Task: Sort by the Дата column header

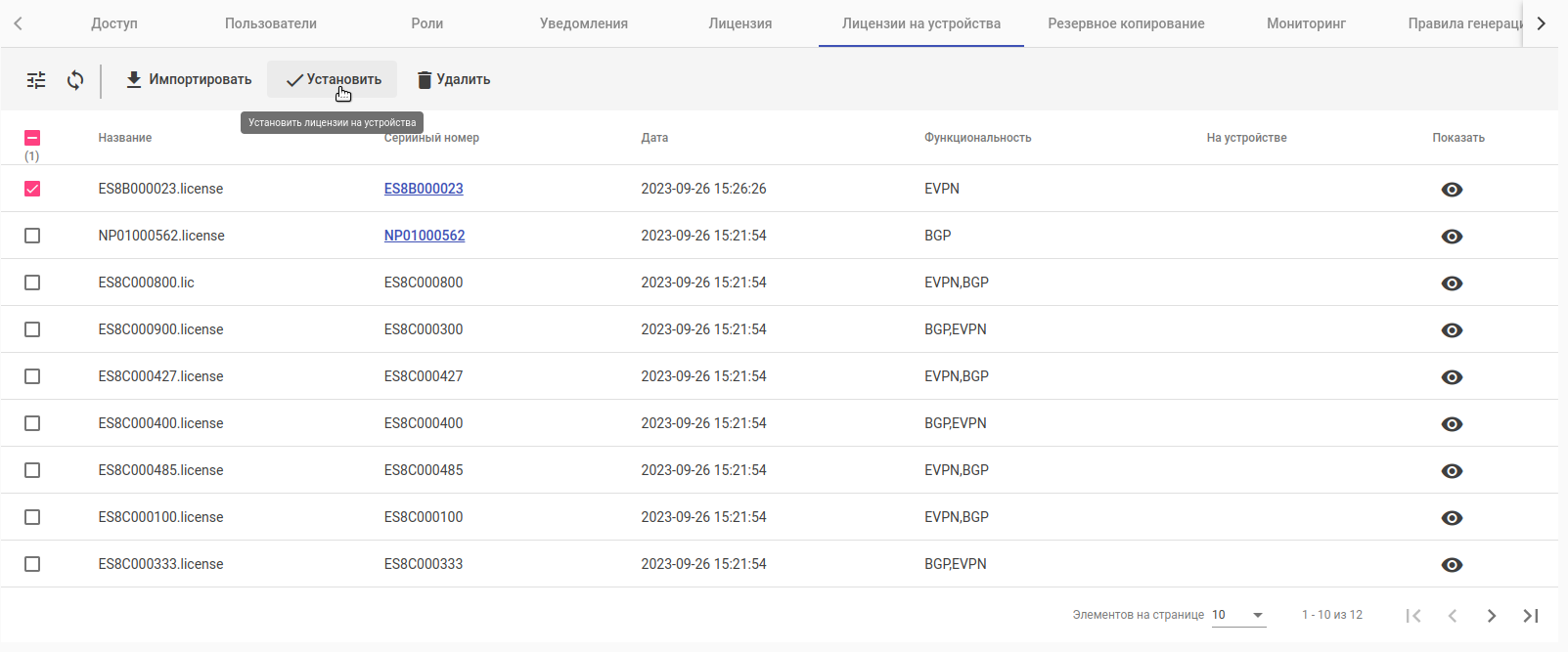Action: (x=654, y=138)
